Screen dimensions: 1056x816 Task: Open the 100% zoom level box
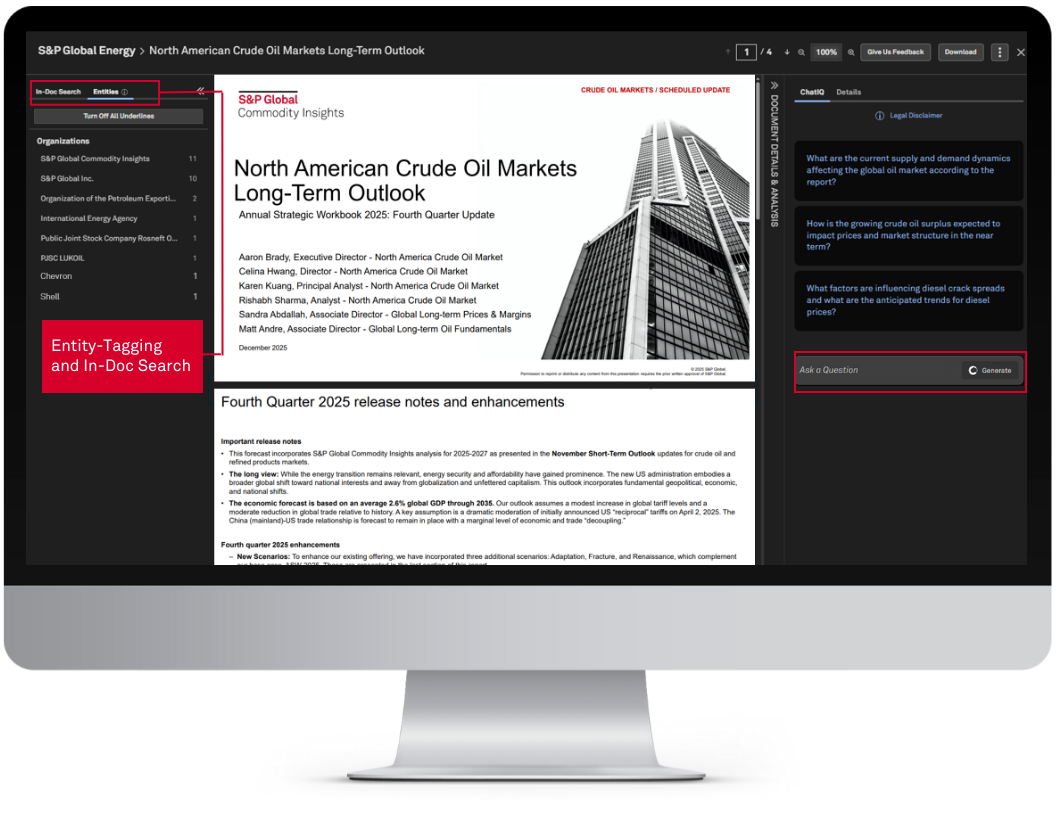pyautogui.click(x=826, y=52)
